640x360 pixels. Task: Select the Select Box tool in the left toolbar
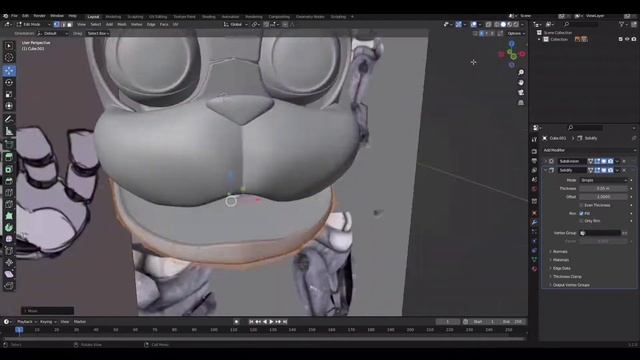pyautogui.click(x=9, y=46)
